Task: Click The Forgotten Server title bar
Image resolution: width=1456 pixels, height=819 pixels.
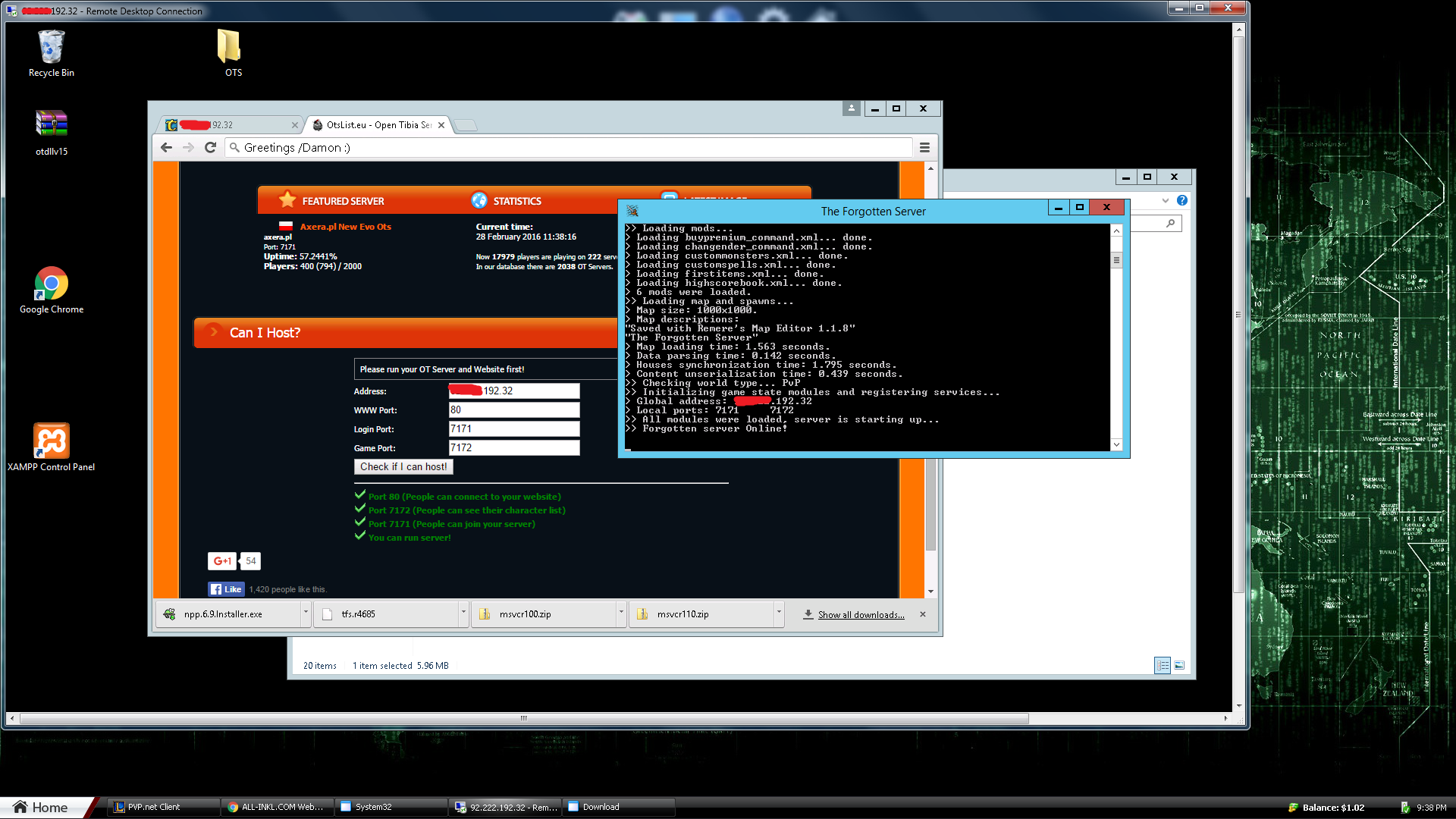Action: [x=874, y=212]
